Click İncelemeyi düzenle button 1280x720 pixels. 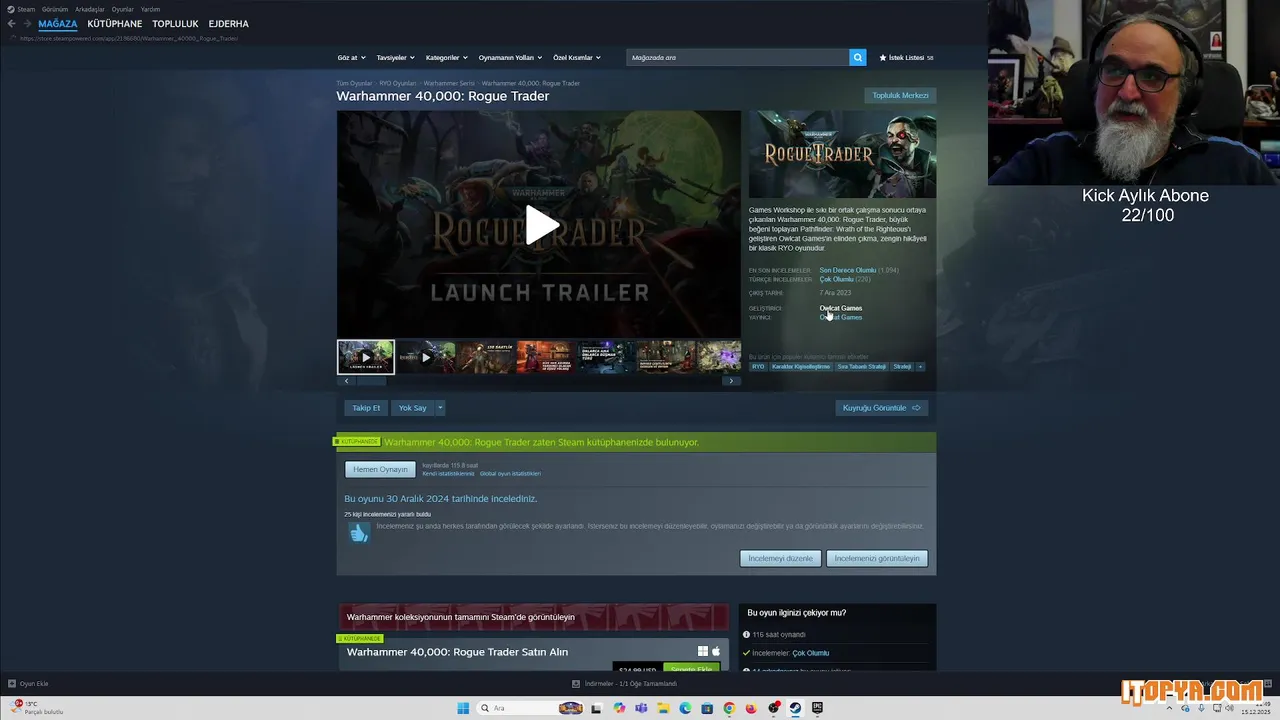781,558
